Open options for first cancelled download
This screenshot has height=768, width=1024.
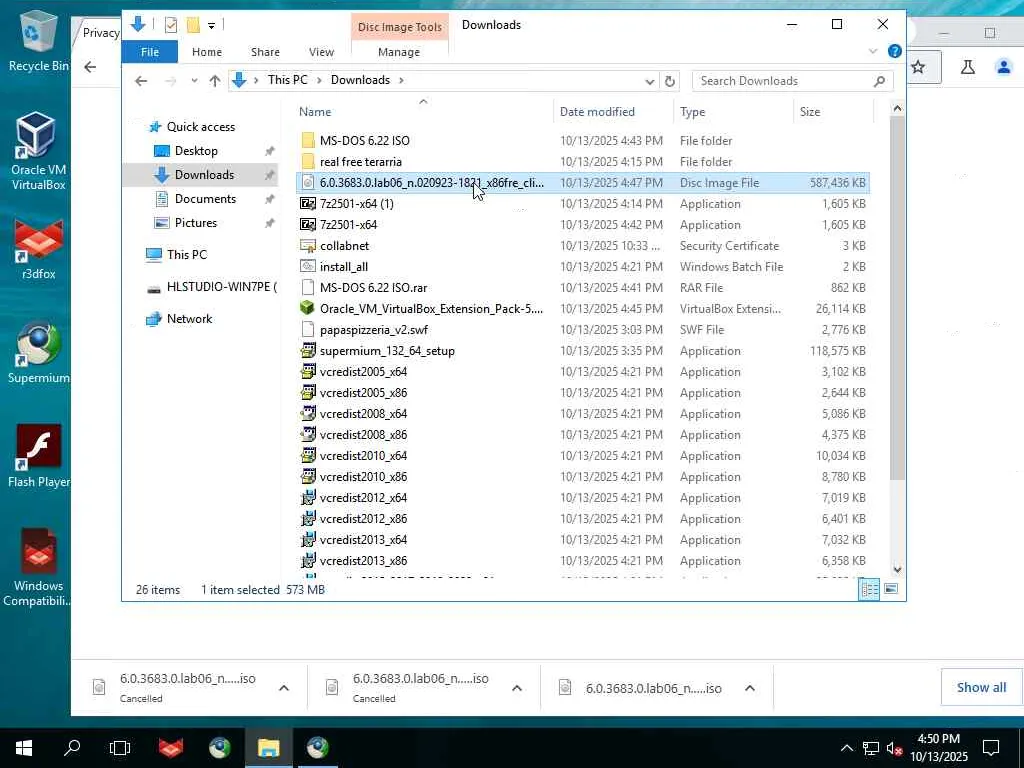point(284,688)
